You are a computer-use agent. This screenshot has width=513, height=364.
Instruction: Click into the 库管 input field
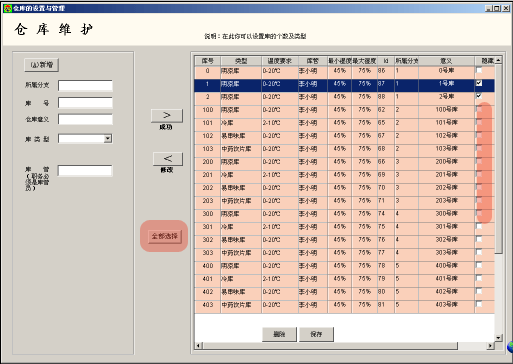(x=85, y=171)
